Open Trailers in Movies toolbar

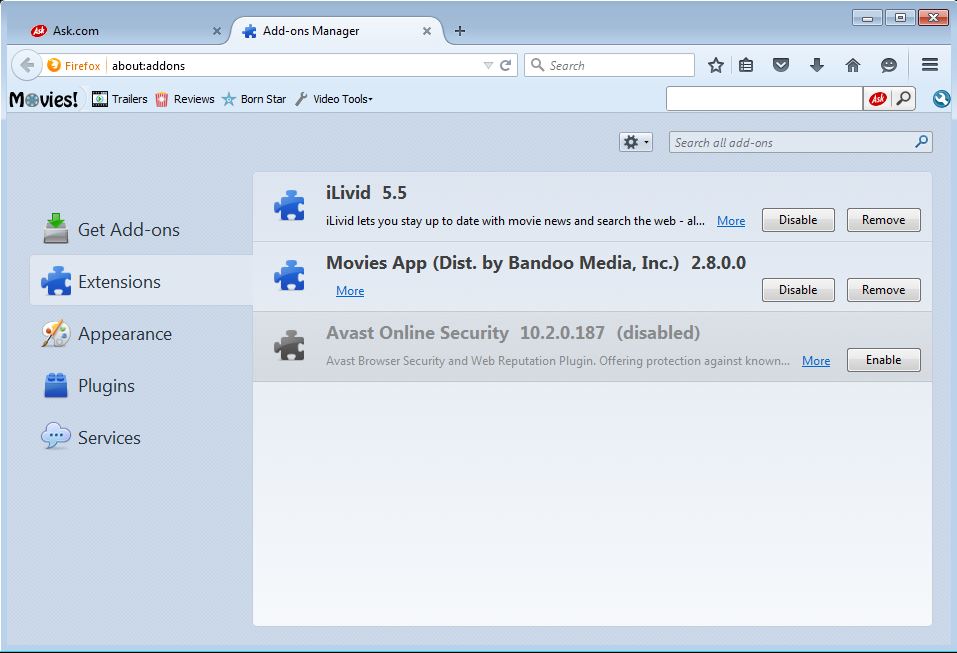[120, 99]
